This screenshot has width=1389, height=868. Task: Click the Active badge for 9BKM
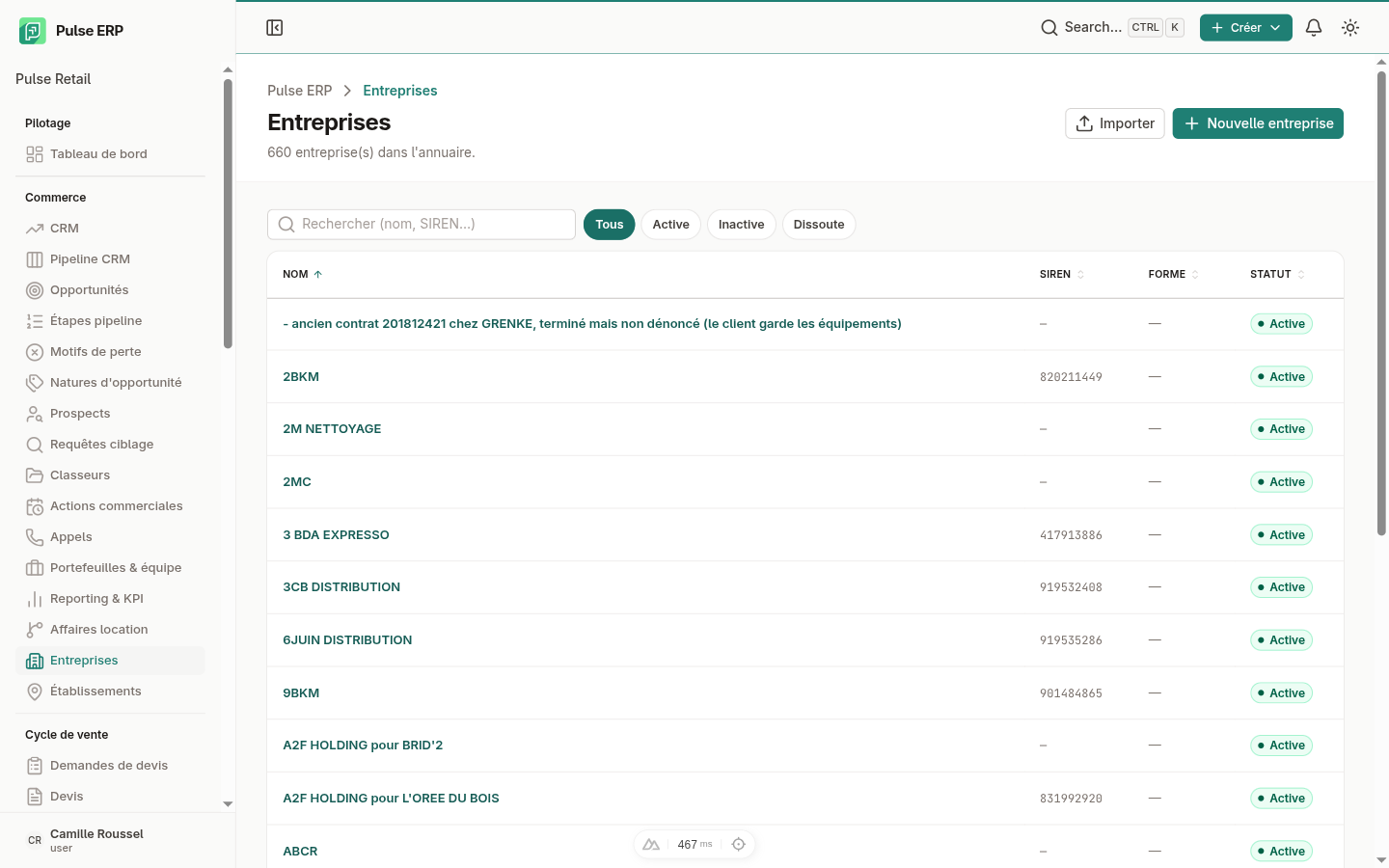1281,693
